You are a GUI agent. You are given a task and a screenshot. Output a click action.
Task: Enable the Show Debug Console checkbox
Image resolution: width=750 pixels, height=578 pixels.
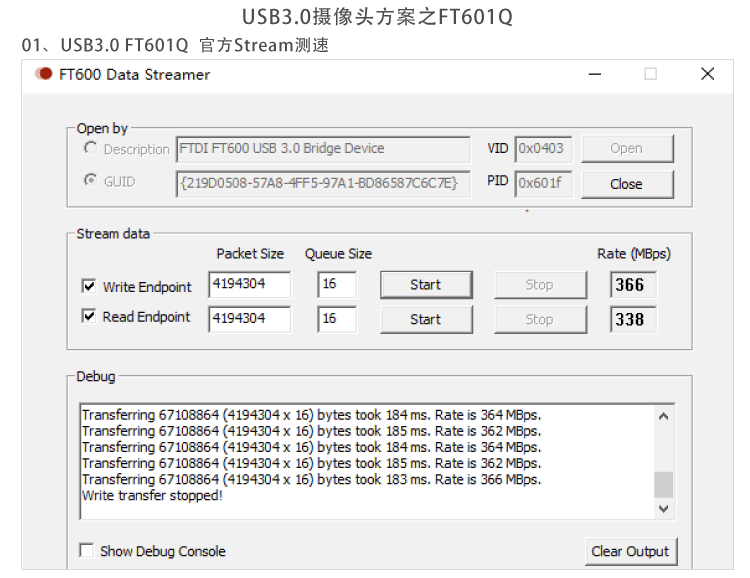pos(87,550)
